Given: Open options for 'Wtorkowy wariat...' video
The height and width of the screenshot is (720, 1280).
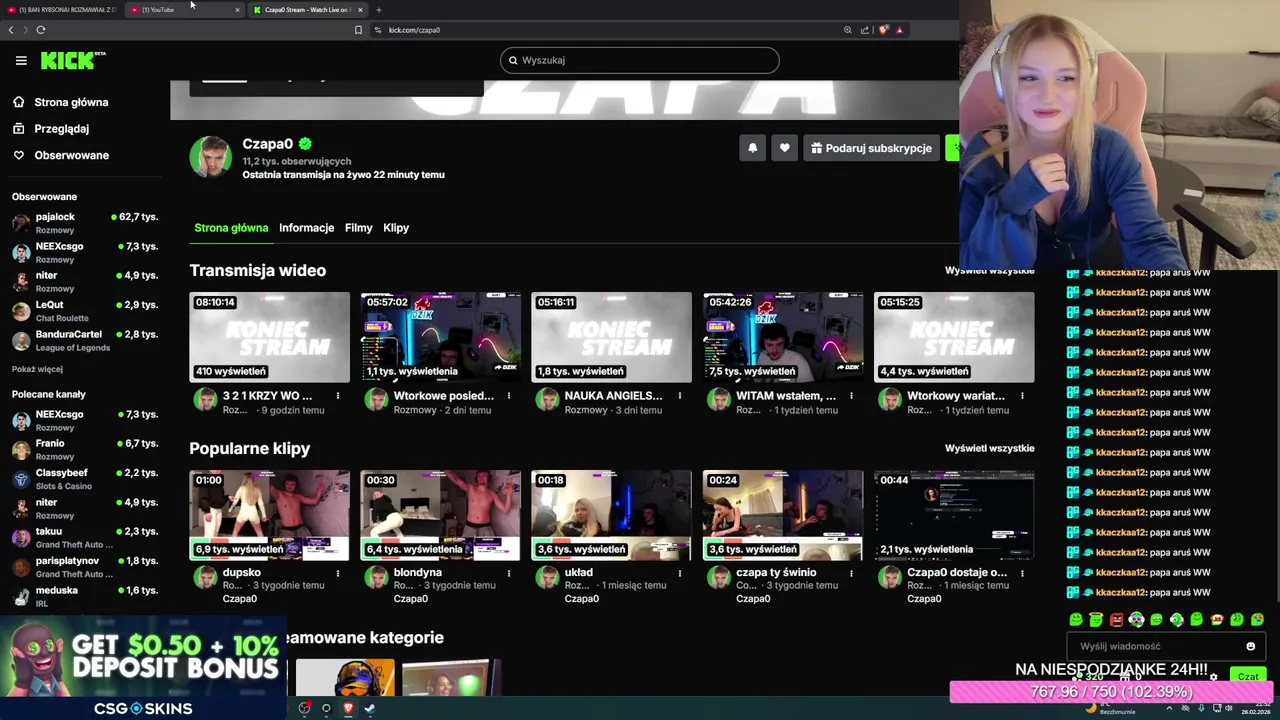Looking at the screenshot, I should coord(1022,396).
